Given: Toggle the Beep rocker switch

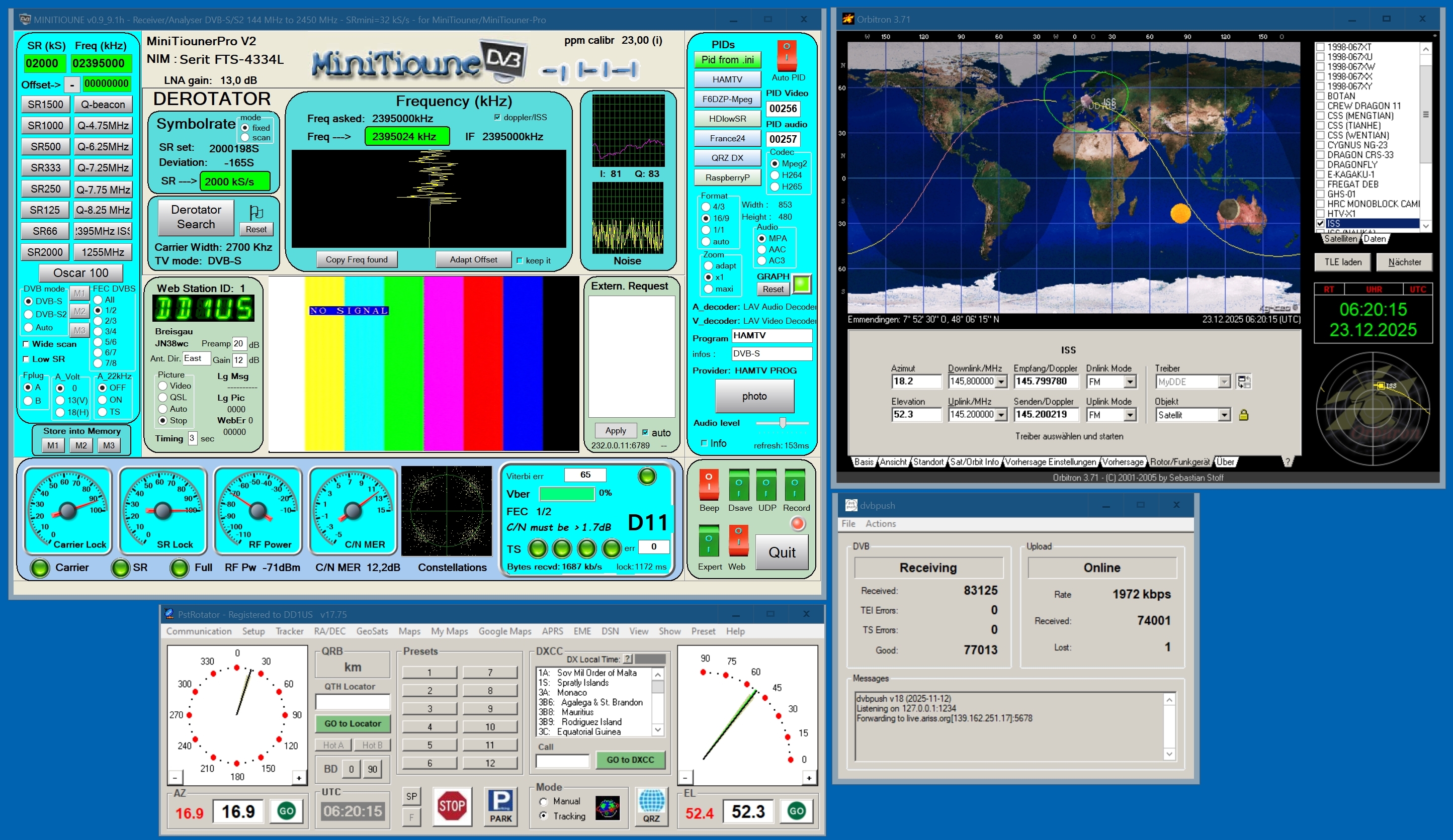Looking at the screenshot, I should click(x=709, y=485).
